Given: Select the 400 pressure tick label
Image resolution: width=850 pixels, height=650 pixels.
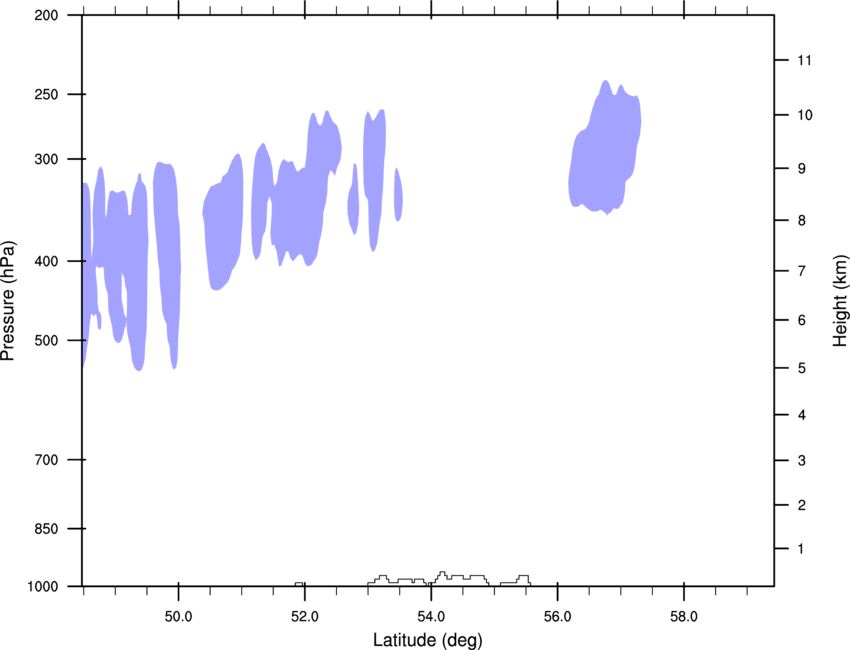Looking at the screenshot, I should (46, 261).
